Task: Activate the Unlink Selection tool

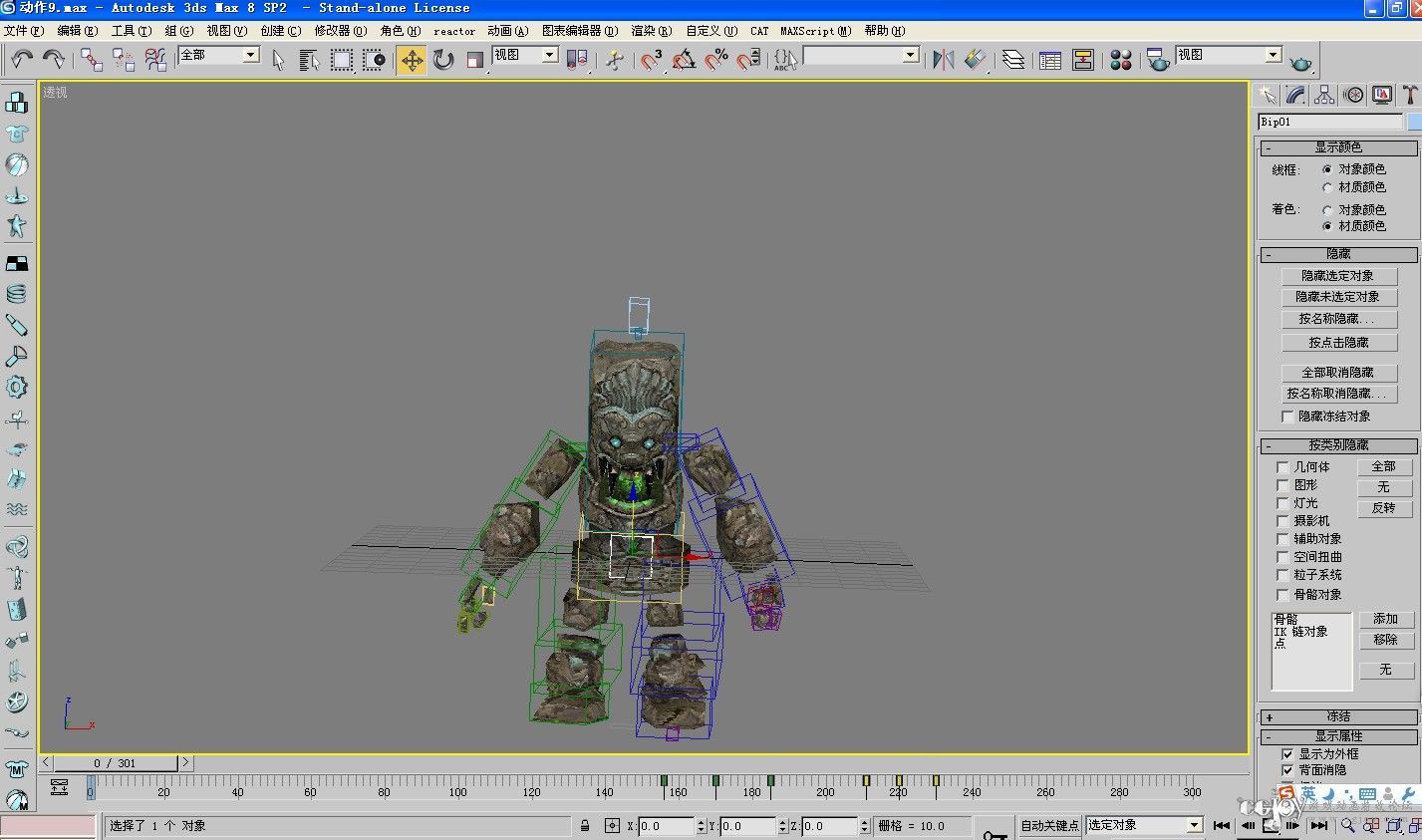Action: 124,60
